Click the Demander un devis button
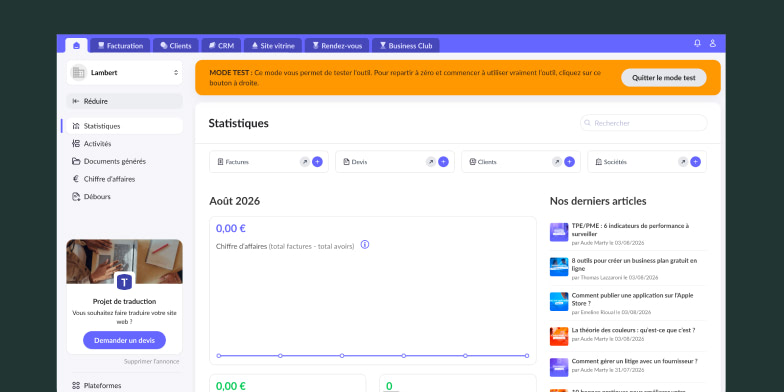The image size is (784, 392). [x=124, y=340]
